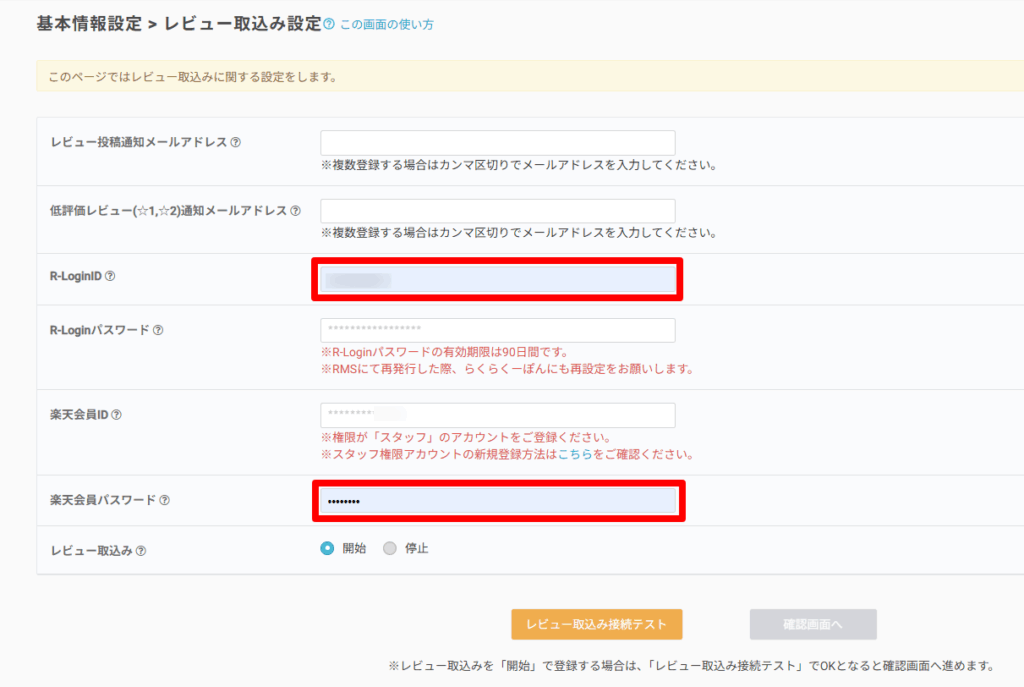1024x687 pixels.
Task: Select the R-Loginパスワード input field
Action: click(497, 330)
